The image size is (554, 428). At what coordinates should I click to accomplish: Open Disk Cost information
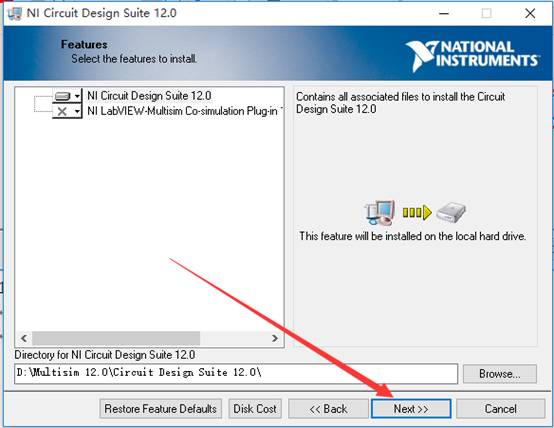click(x=255, y=409)
